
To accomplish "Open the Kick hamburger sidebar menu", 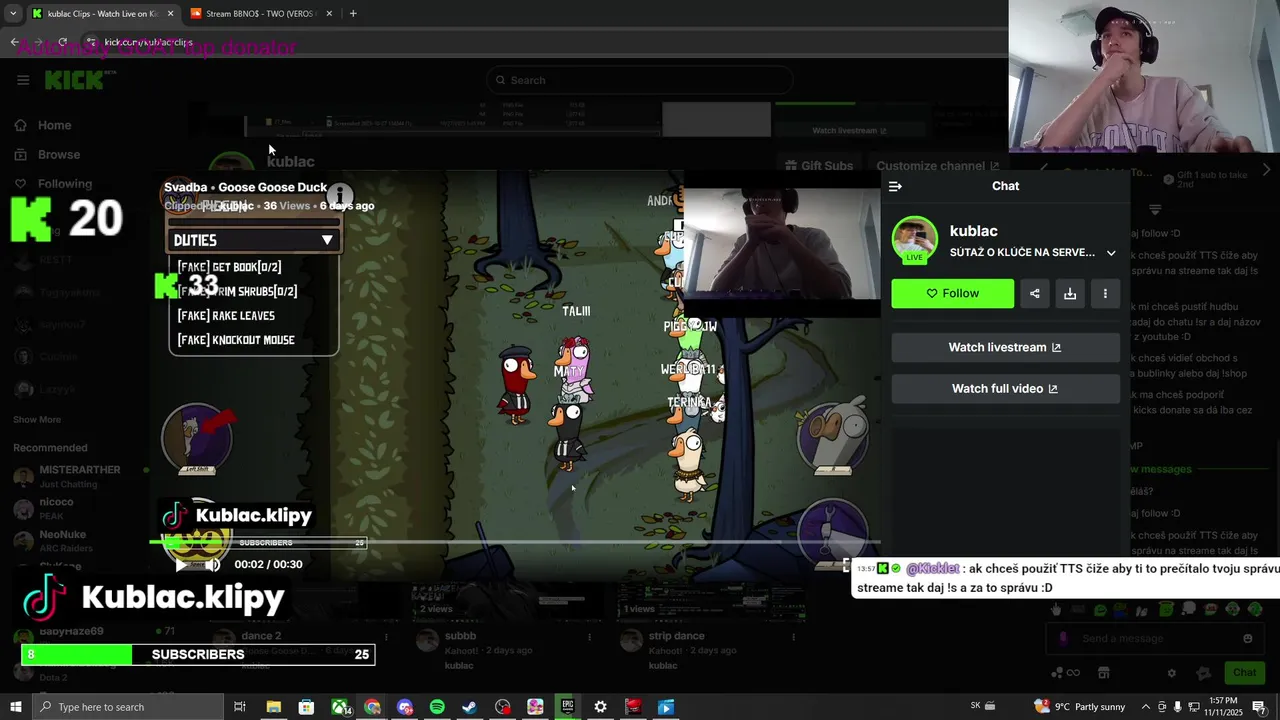I will click(23, 80).
